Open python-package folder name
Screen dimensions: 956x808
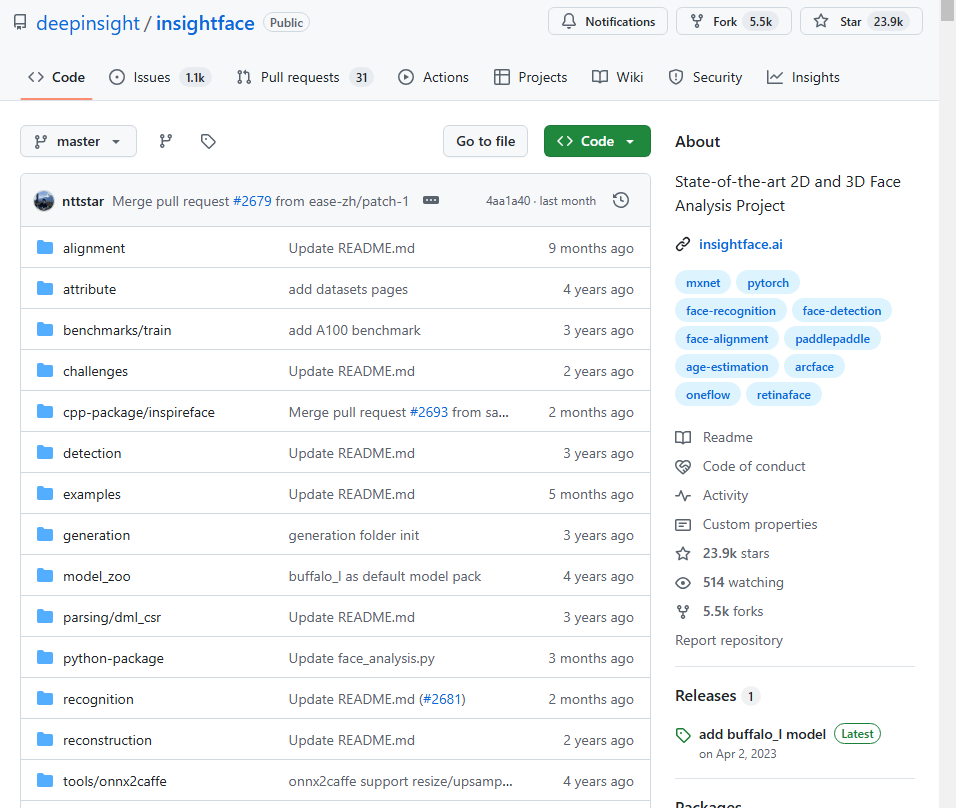[113, 659]
